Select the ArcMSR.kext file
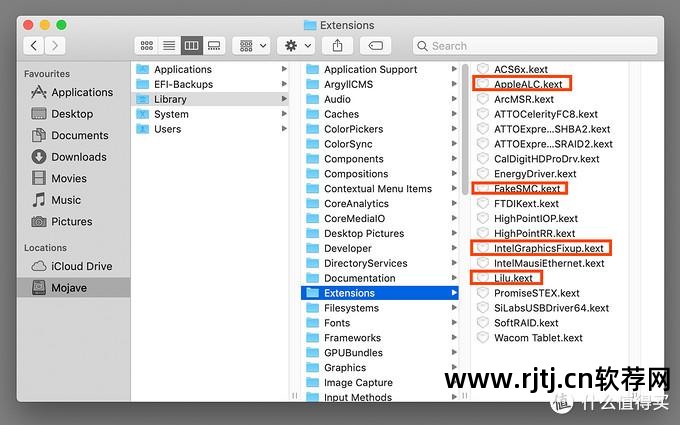 (515, 99)
